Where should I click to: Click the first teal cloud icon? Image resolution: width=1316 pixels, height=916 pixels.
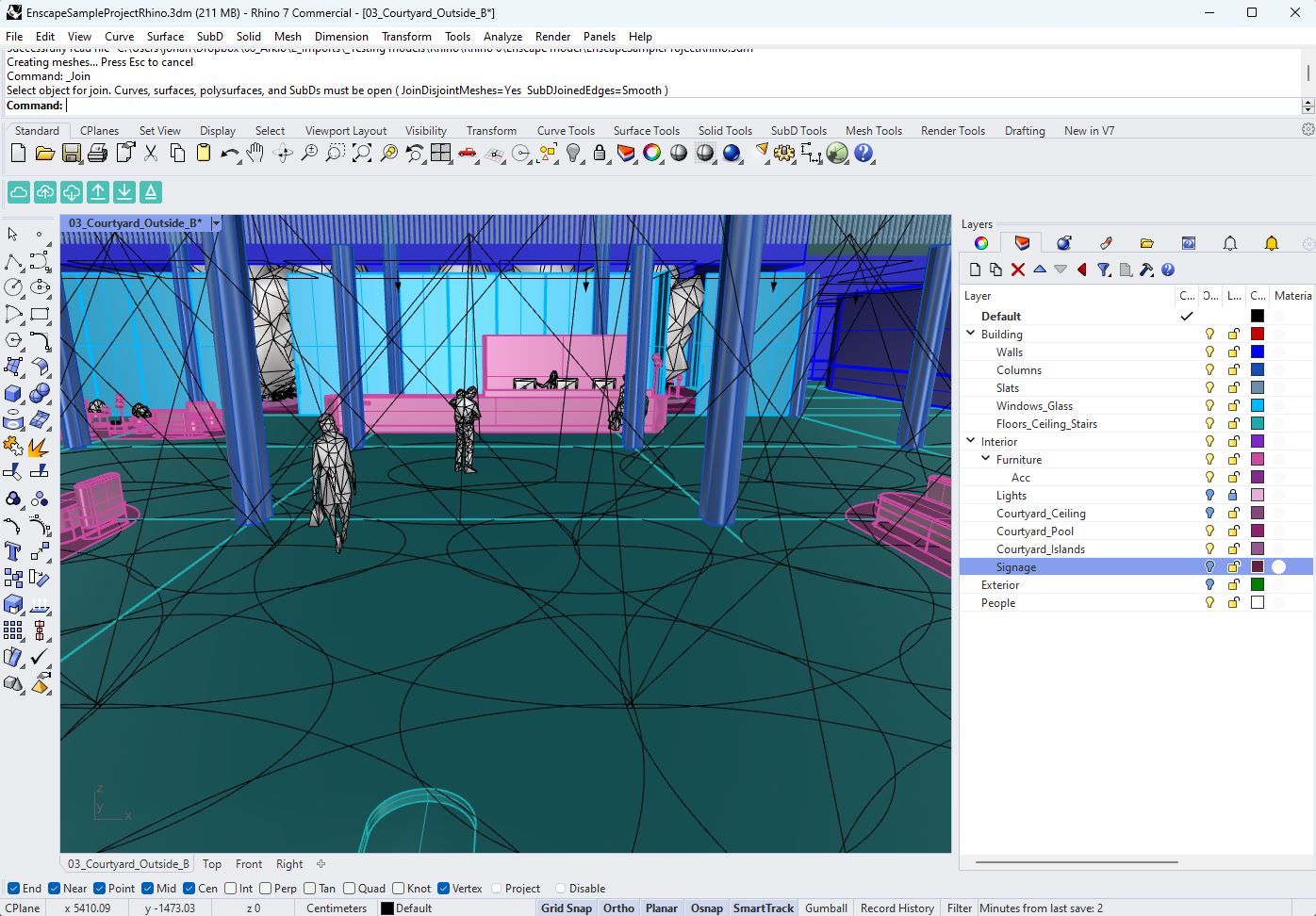[19, 192]
